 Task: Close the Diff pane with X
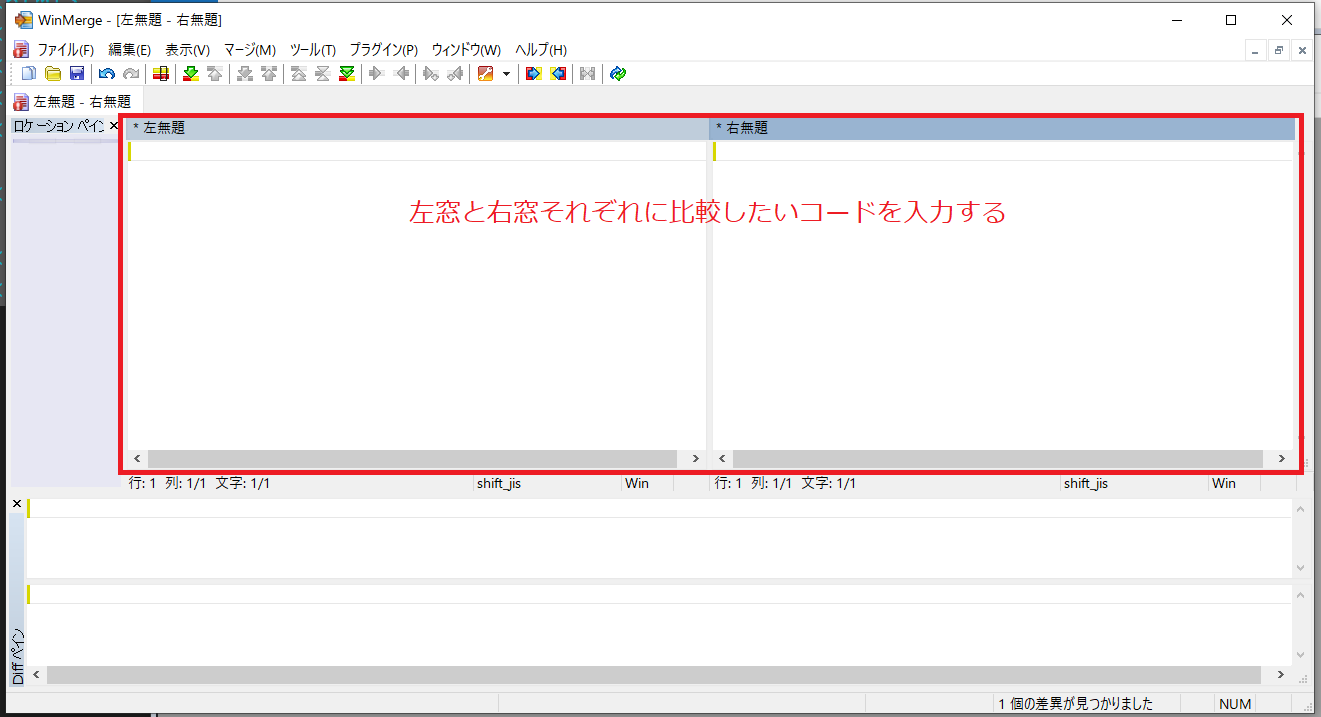click(x=16, y=504)
